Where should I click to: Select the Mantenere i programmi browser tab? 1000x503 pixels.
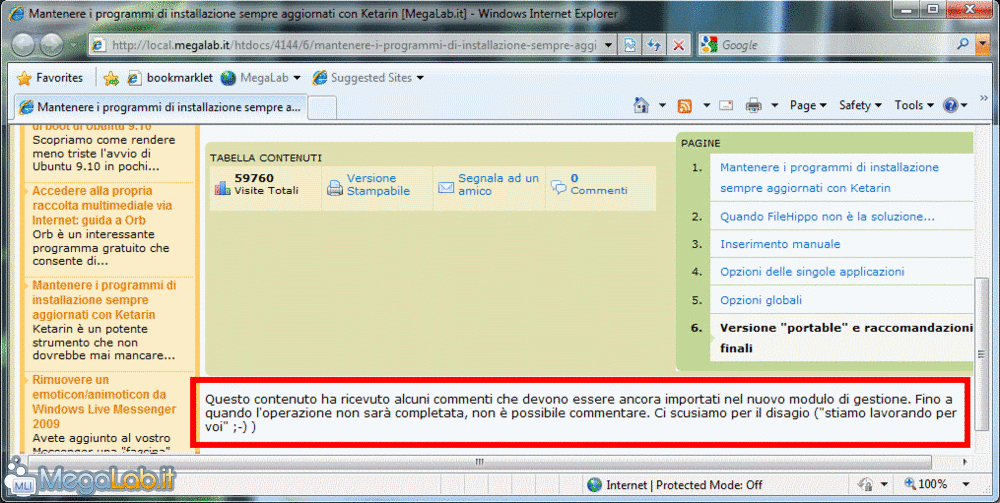click(162, 106)
